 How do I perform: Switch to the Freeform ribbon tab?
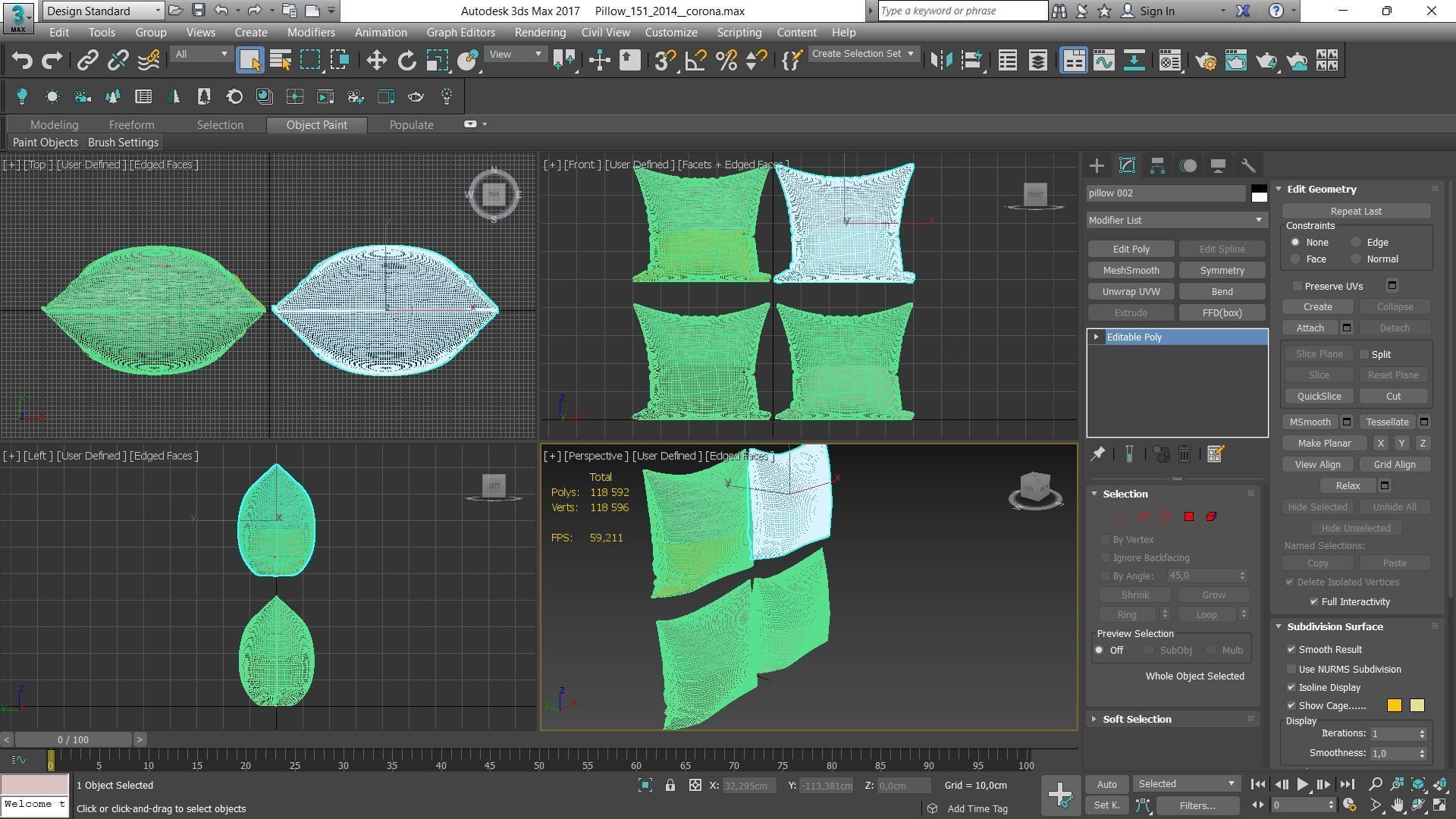pos(131,125)
